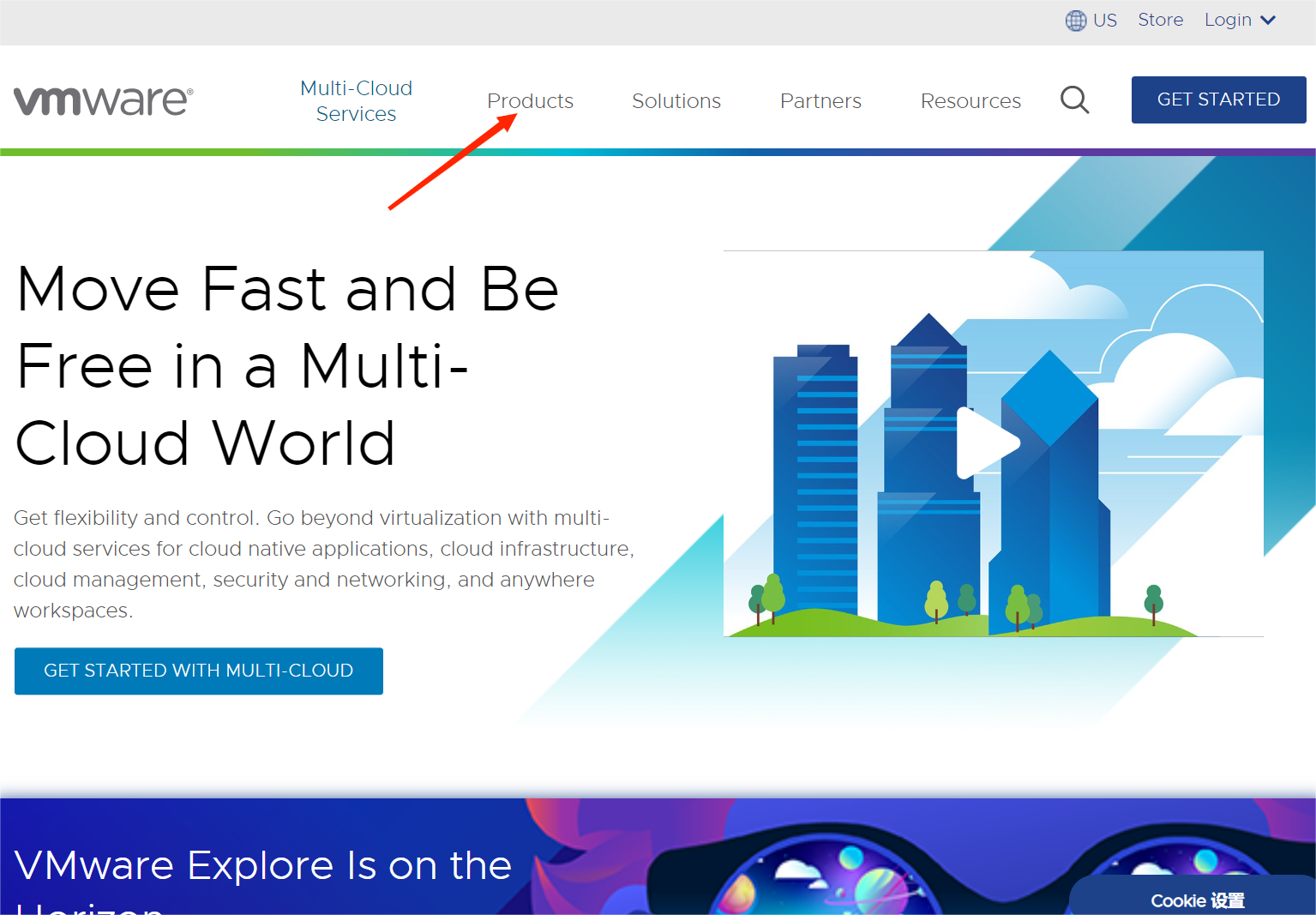Click the 'Get flexibility and control' paragraph
Image resolution: width=1316 pixels, height=915 pixels.
(324, 564)
